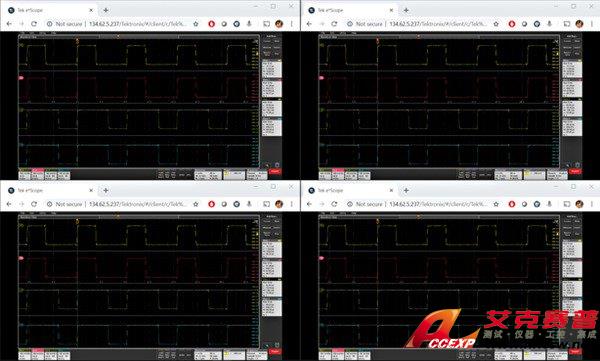The image size is (600, 361).
Task: Click the blue circular extension icon in top-right toolbar
Action: pos(537,24)
